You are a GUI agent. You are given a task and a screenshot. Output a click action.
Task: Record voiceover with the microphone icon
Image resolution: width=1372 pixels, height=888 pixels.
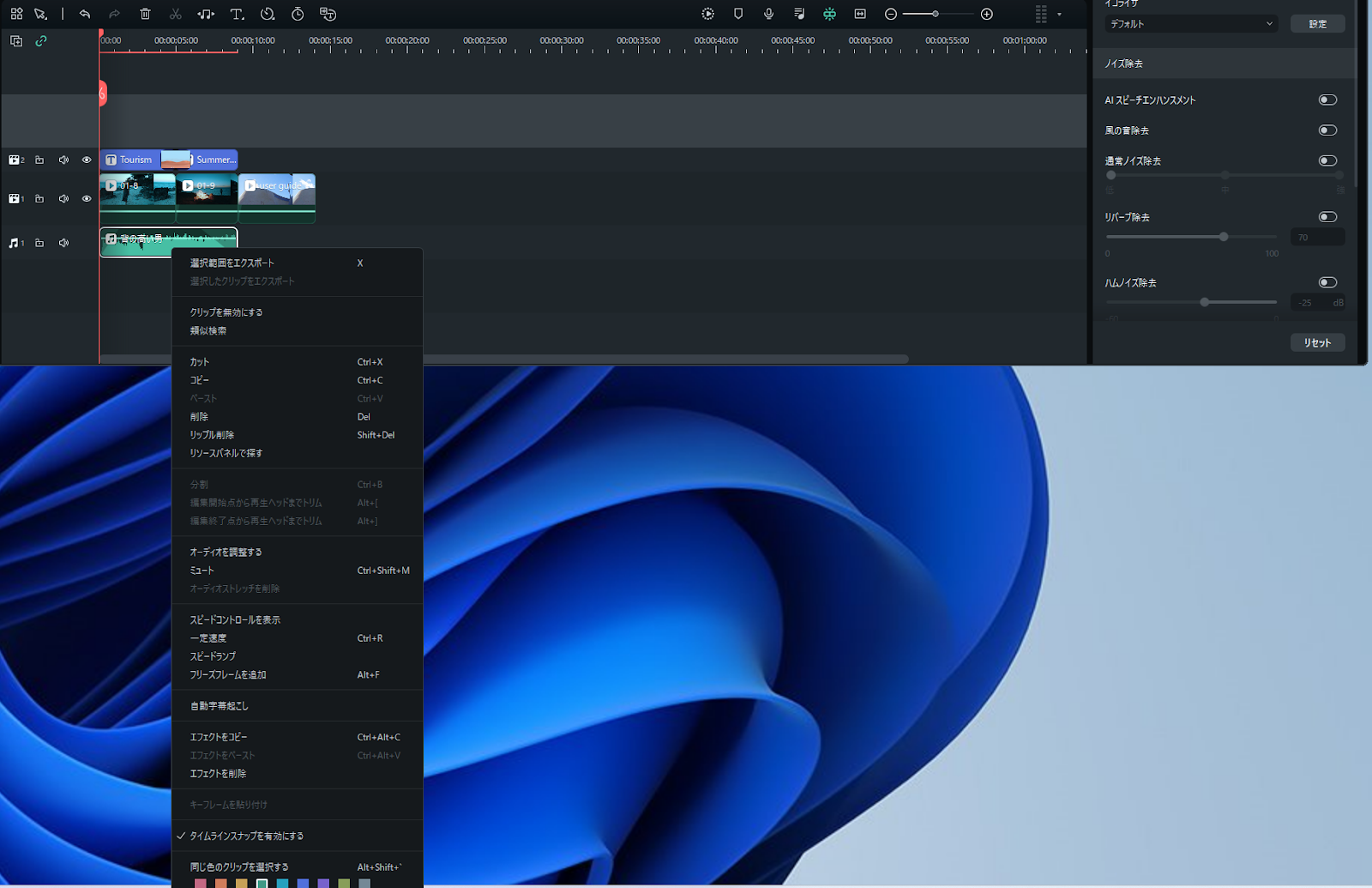(x=768, y=14)
